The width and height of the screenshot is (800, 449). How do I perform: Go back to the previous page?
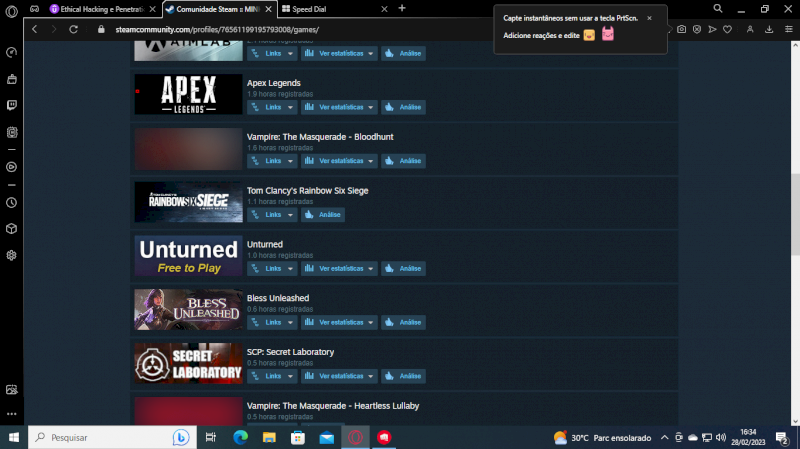(x=35, y=30)
